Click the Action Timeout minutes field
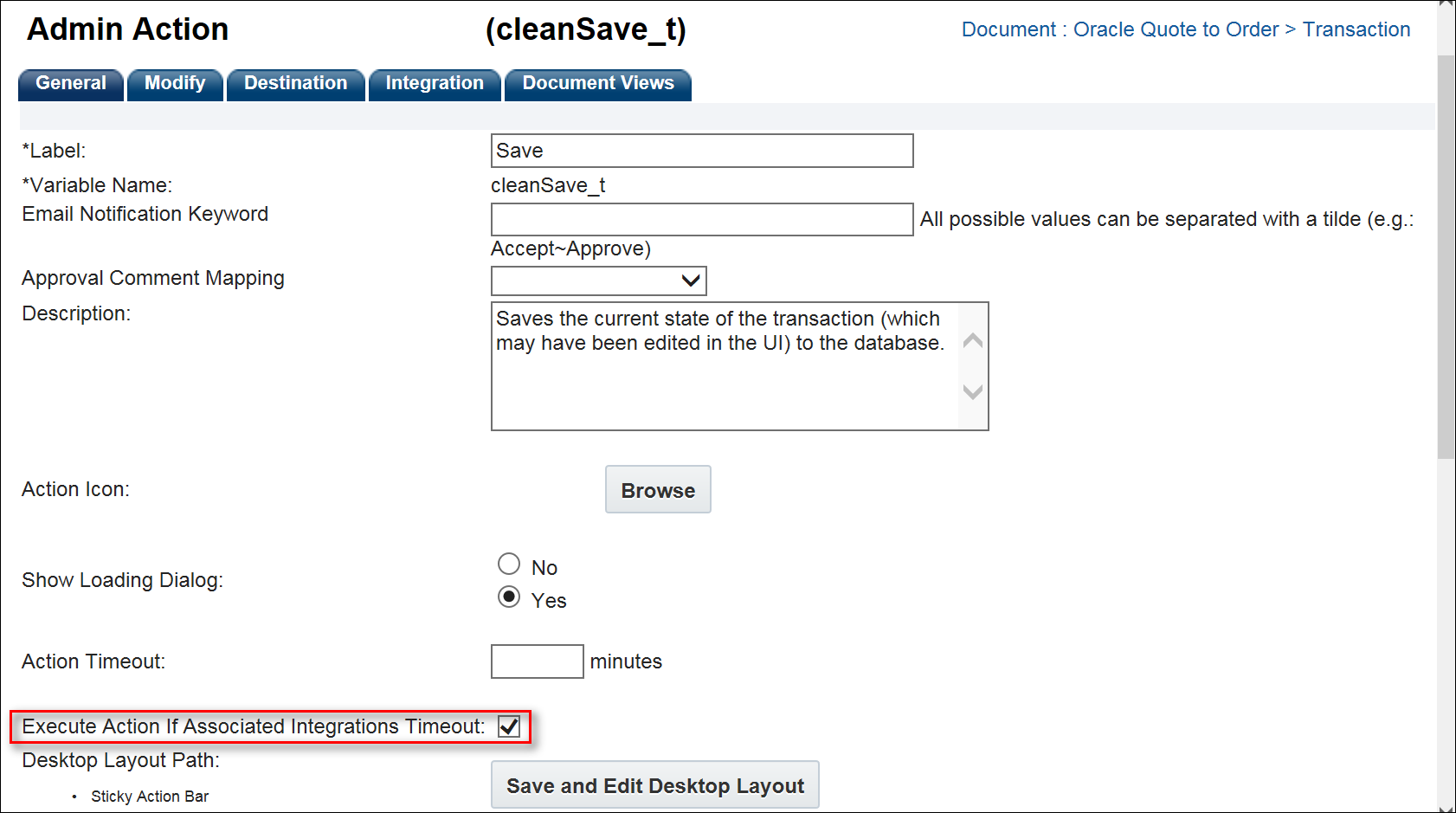 click(537, 661)
